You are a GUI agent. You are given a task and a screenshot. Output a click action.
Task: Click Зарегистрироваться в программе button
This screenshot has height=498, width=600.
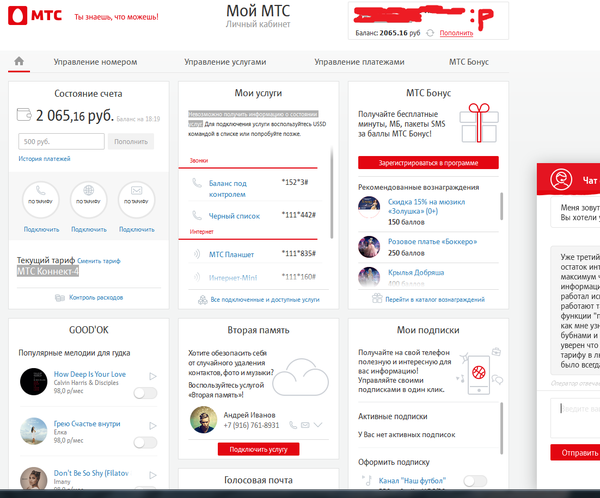427,162
